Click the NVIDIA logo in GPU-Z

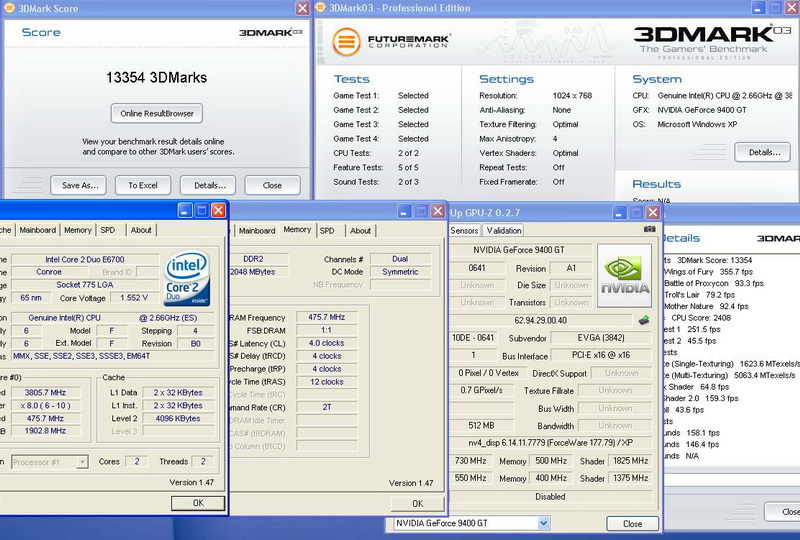tap(624, 276)
